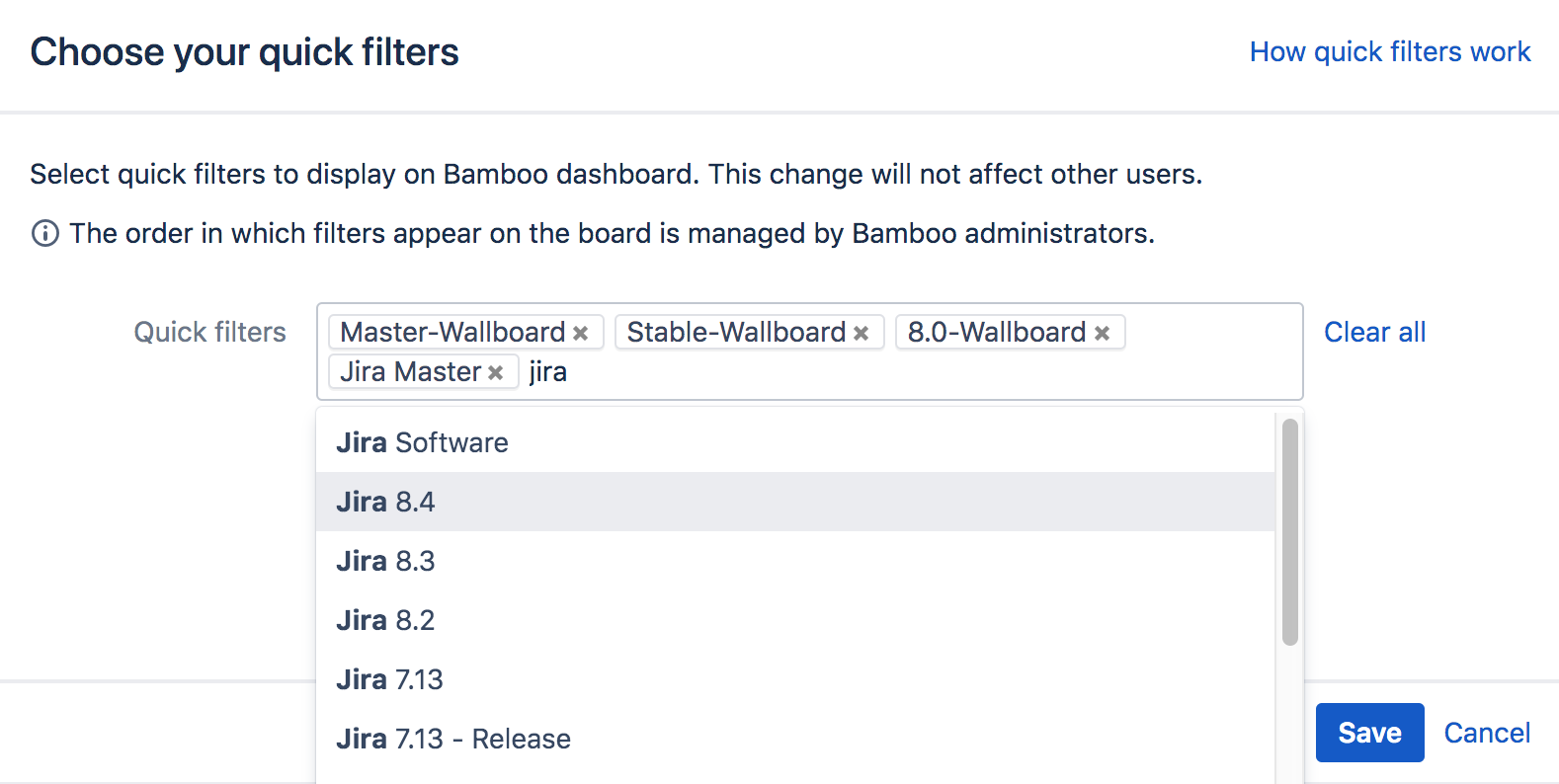The width and height of the screenshot is (1559, 784).
Task: Select Jira 8.4 from the dropdown list
Action: 385,502
